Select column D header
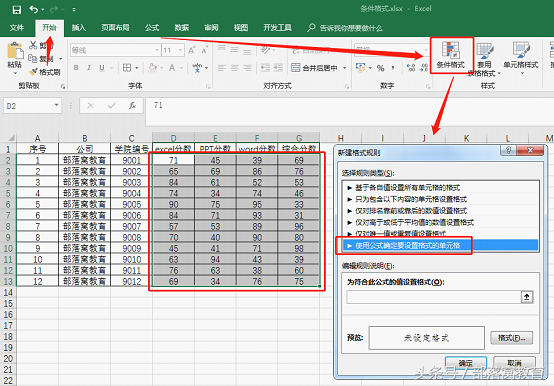Screen dimensions: 554x386 (173, 138)
